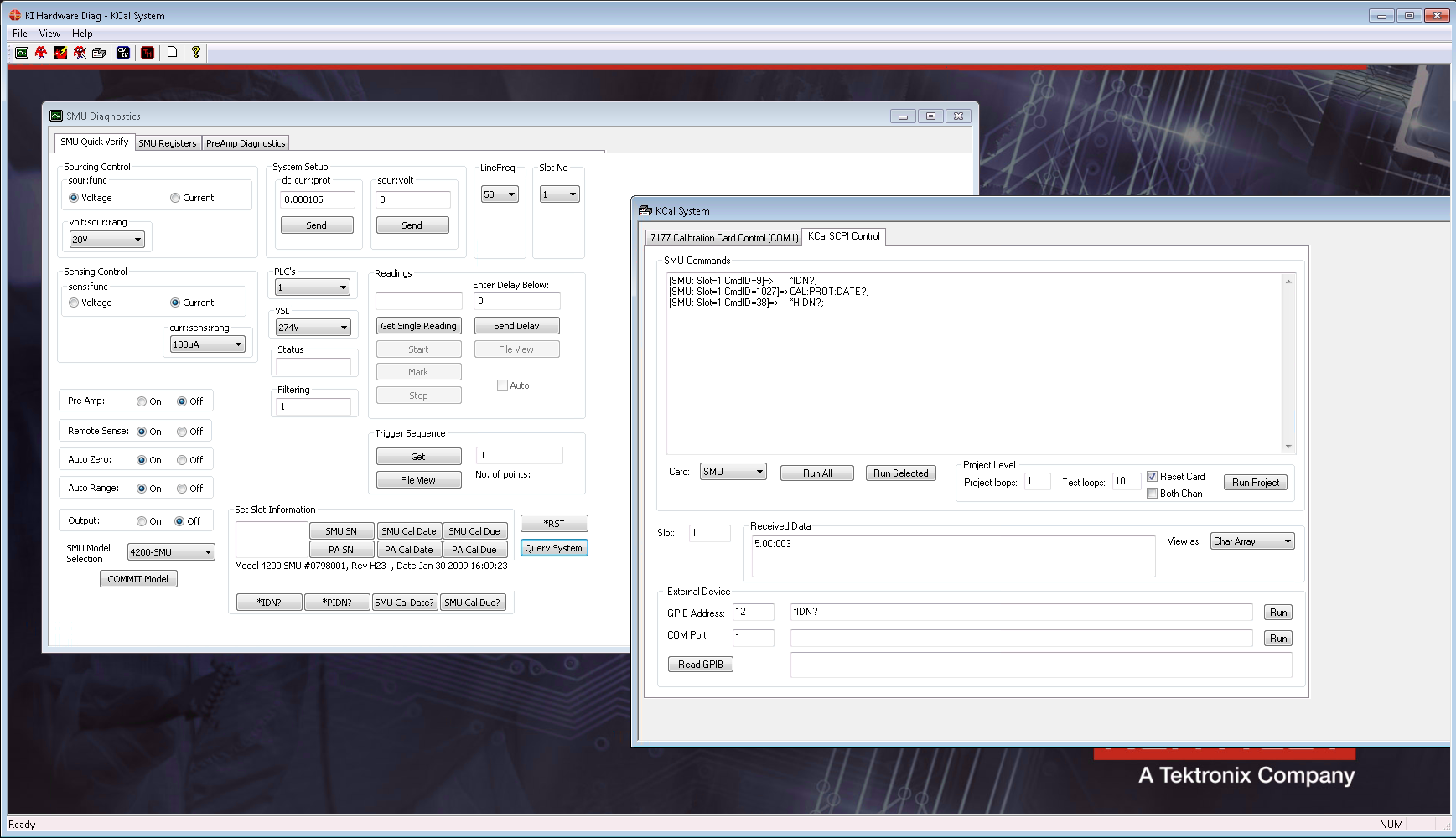Open the SMU Model Selection 4200-SMU dropdown
This screenshot has height=838, width=1456.
point(171,552)
